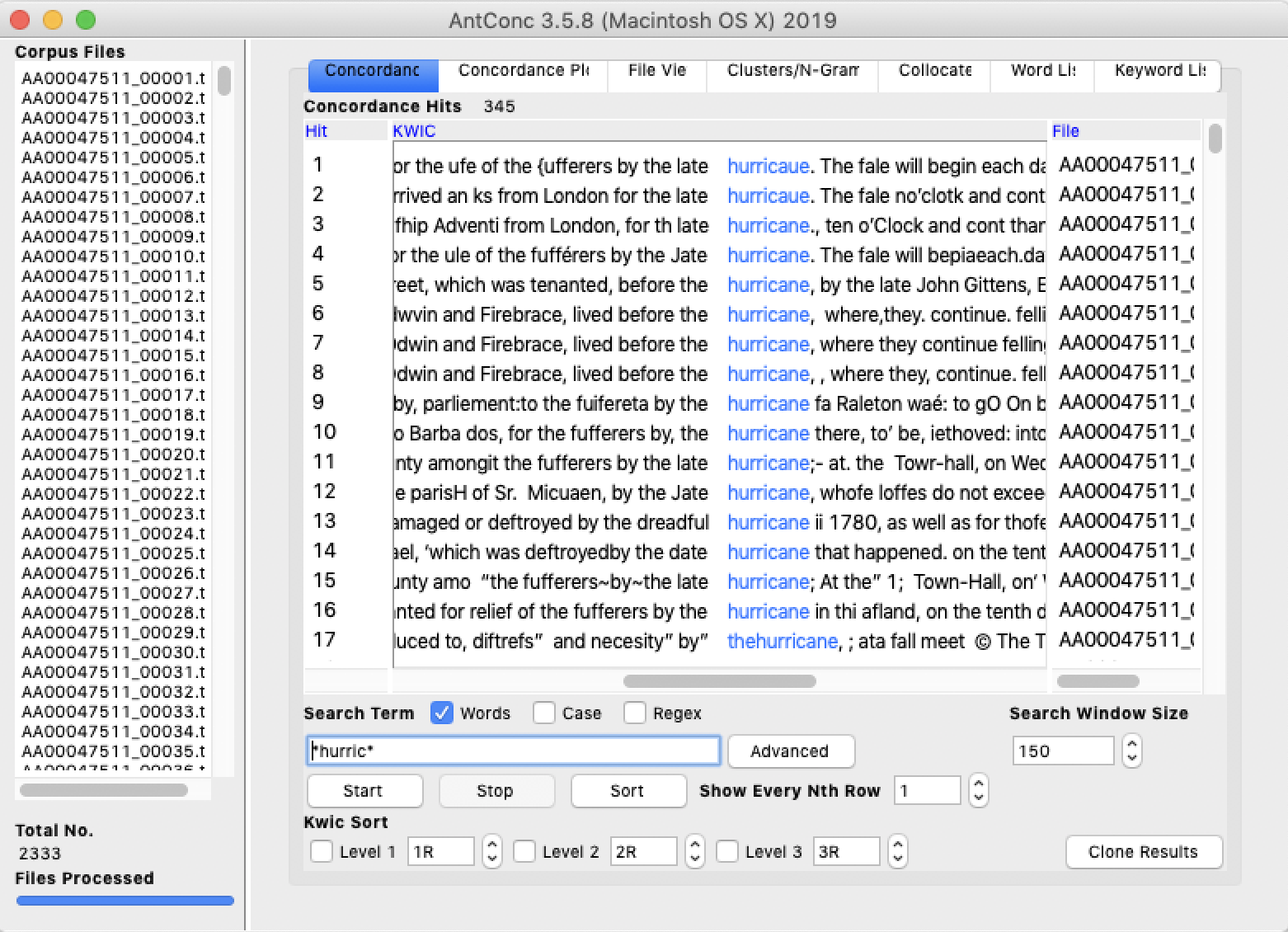Select corpus file AA00047511_00019.t

tap(114, 435)
